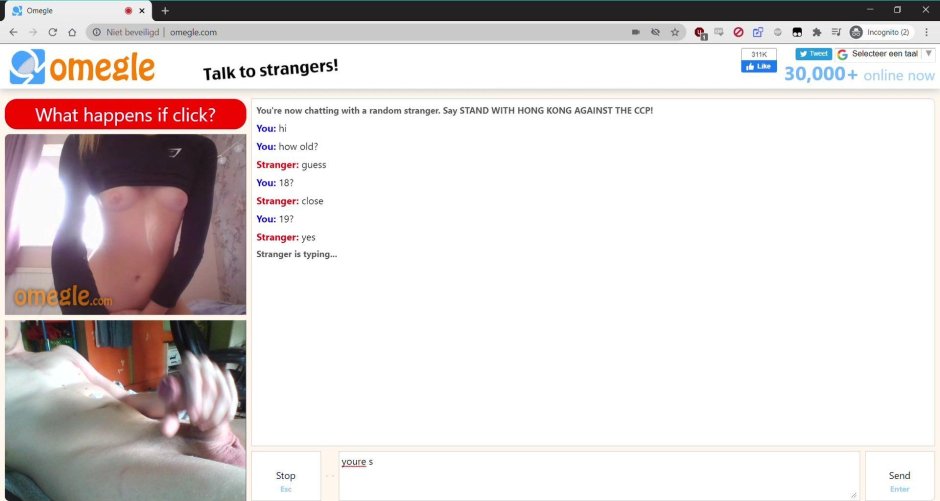
Task: Open Chrome's three-dot menu
Action: click(926, 32)
